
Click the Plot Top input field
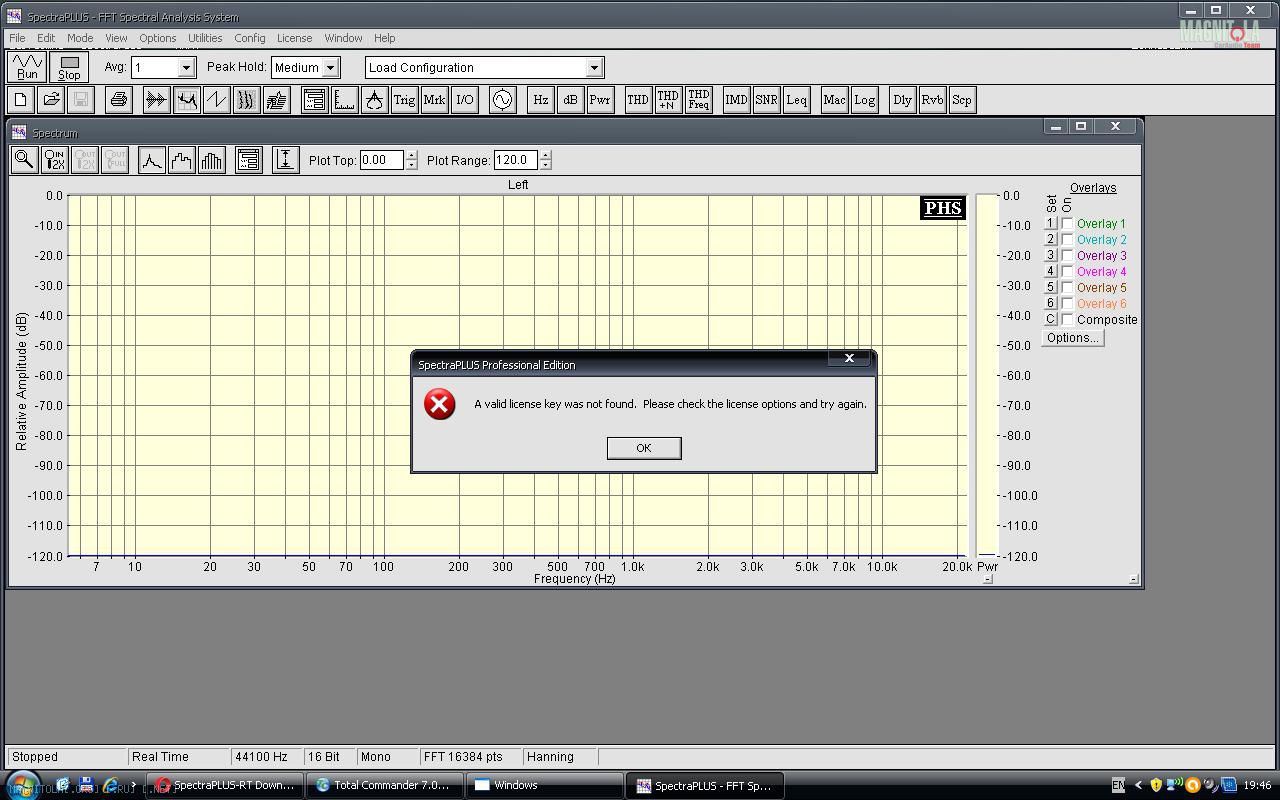tap(382, 160)
